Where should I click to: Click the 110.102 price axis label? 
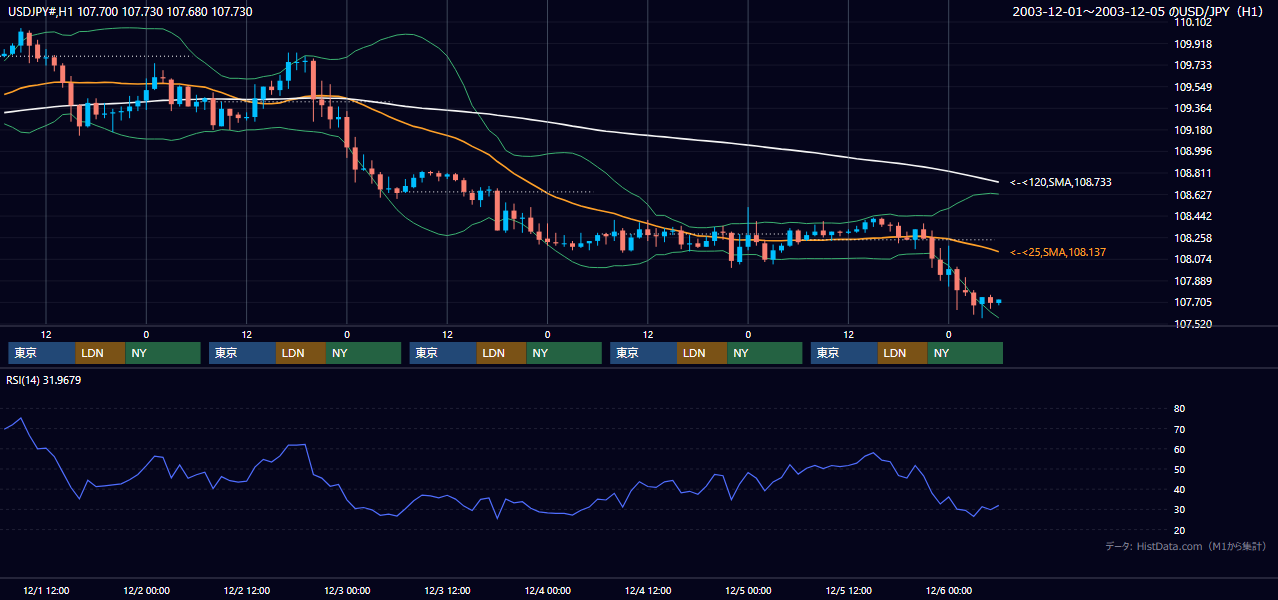pyautogui.click(x=1192, y=22)
